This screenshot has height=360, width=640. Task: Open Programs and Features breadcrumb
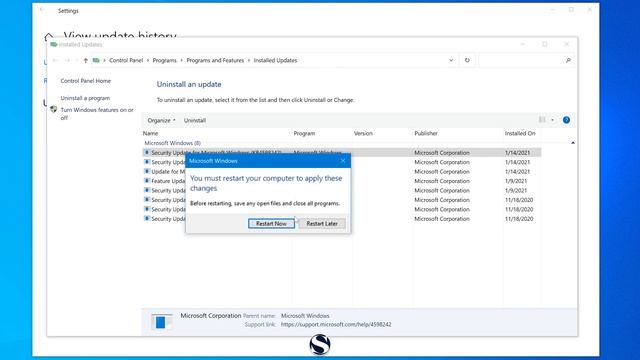click(x=215, y=60)
